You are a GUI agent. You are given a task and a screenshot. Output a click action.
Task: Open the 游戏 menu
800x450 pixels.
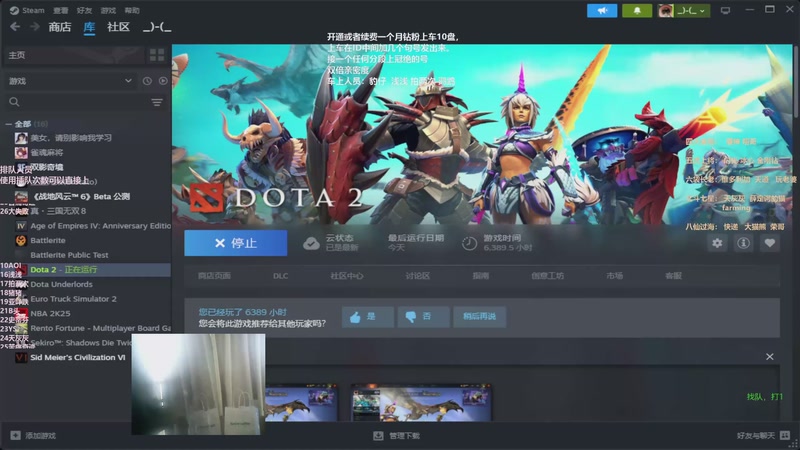108,10
